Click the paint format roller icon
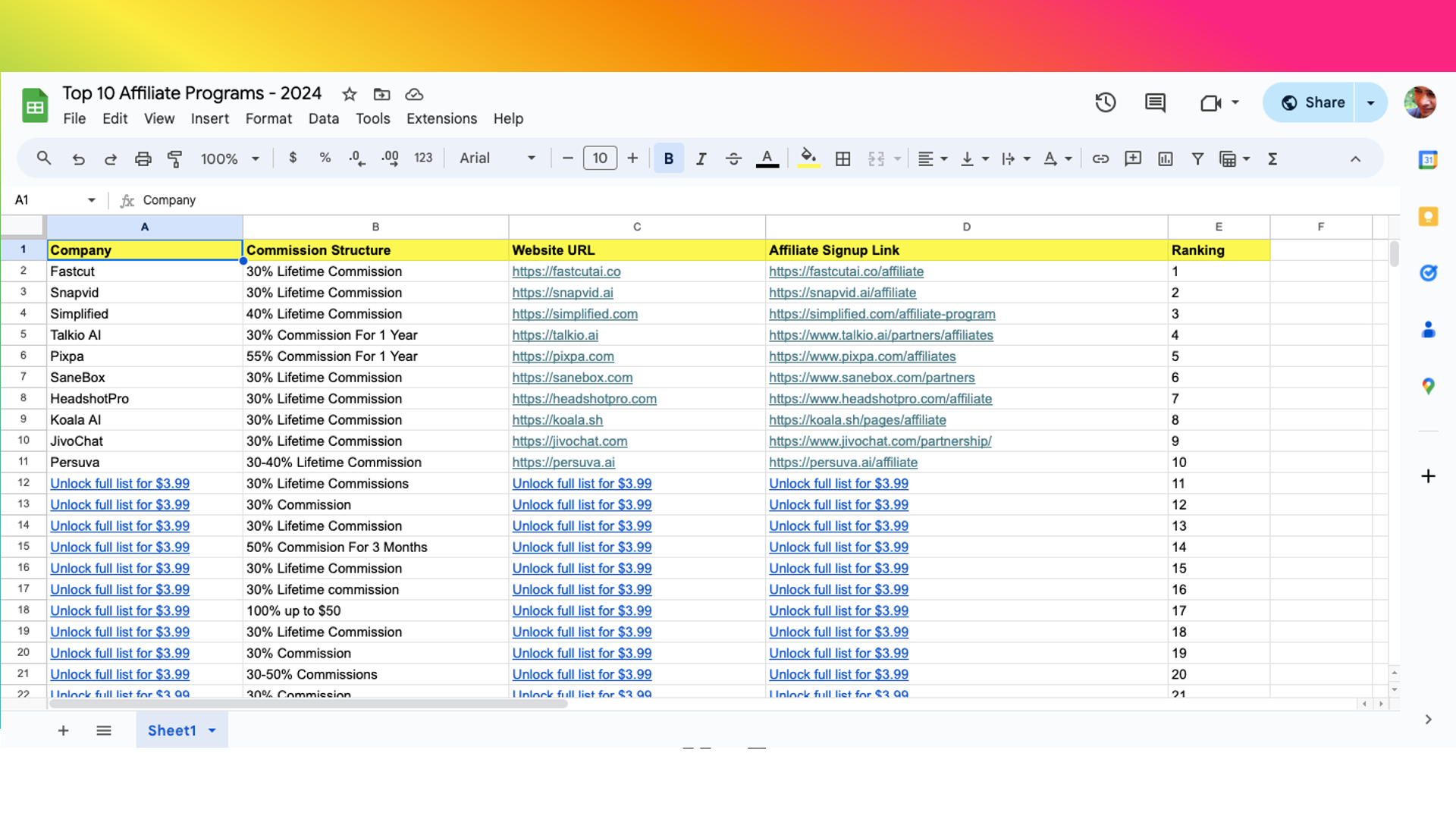The width and height of the screenshot is (1456, 819). click(x=175, y=158)
